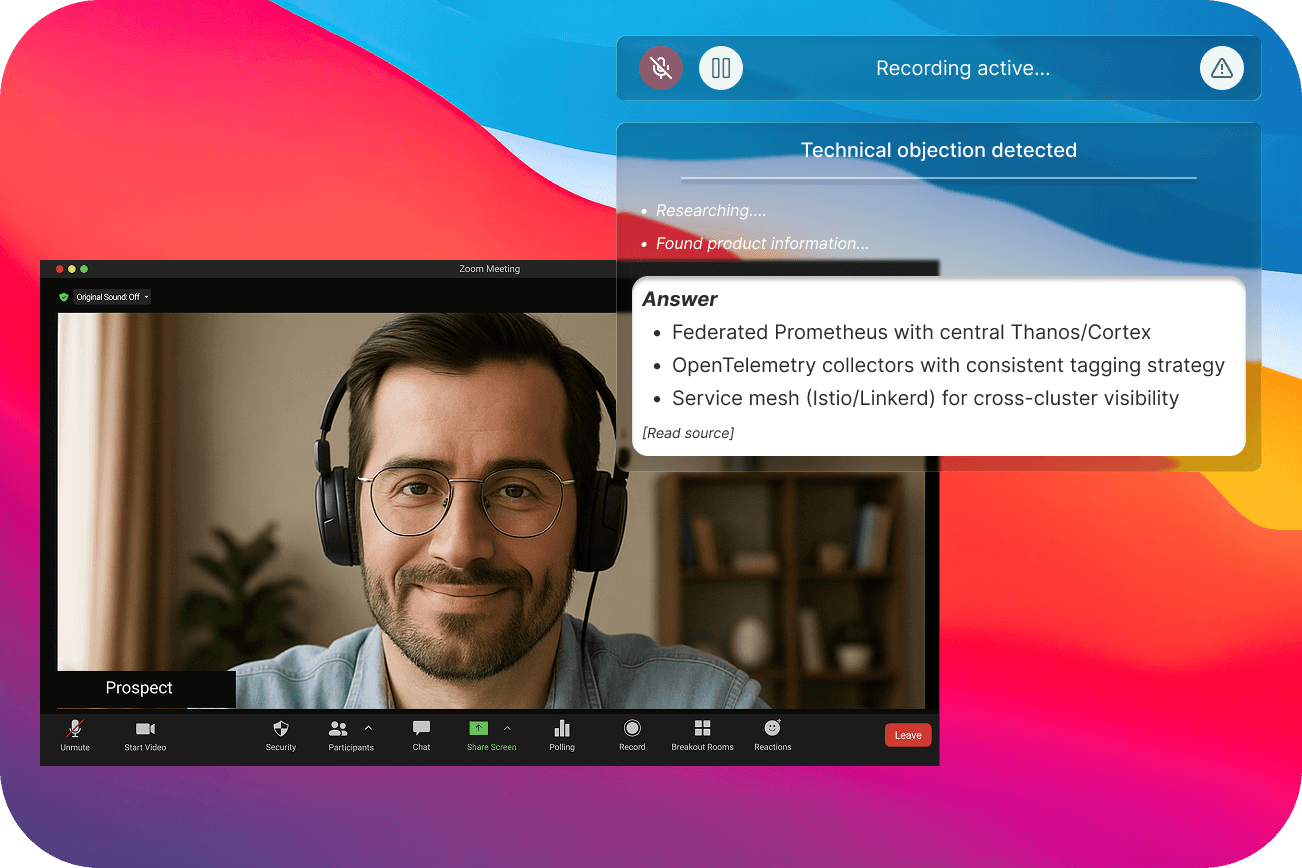Open Breakout Rooms
Screen dimensions: 1302x868
[x=702, y=735]
